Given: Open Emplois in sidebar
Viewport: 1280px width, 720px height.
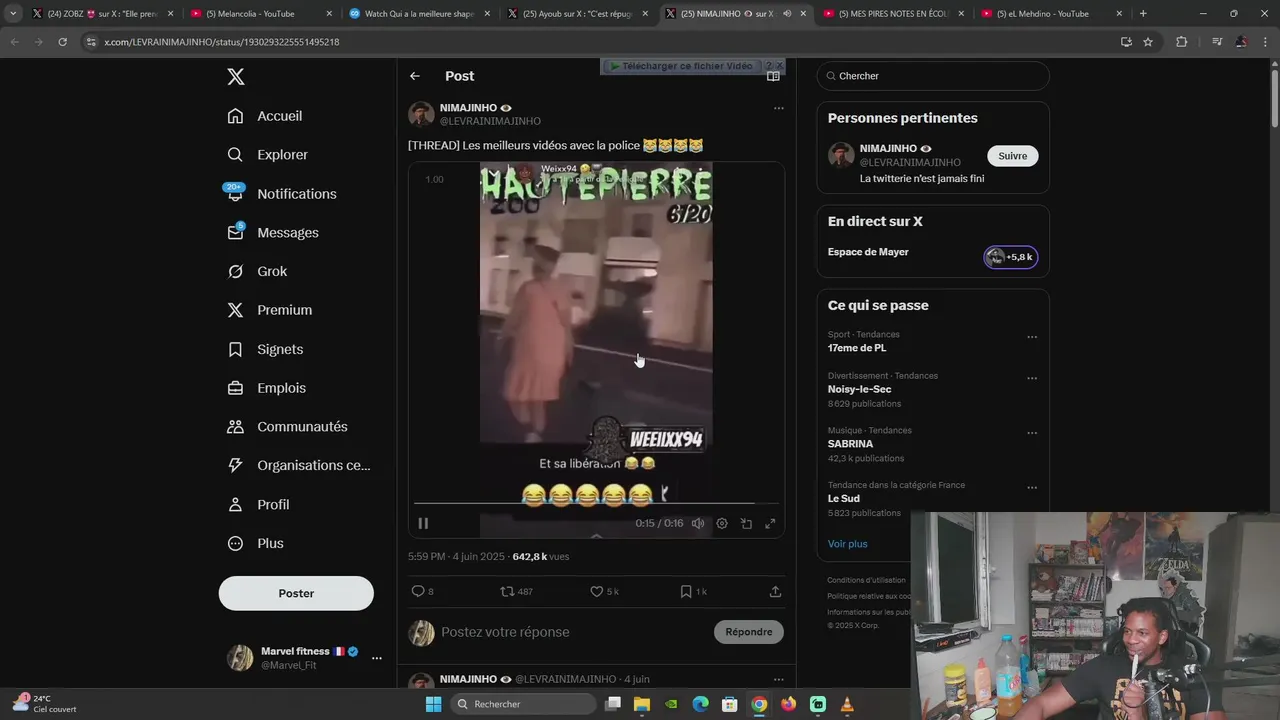Looking at the screenshot, I should (x=267, y=388).
